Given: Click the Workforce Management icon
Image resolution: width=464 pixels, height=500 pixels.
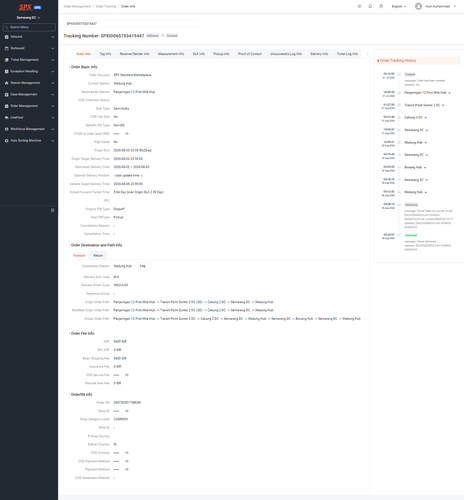Looking at the screenshot, I should pyautogui.click(x=7, y=129).
